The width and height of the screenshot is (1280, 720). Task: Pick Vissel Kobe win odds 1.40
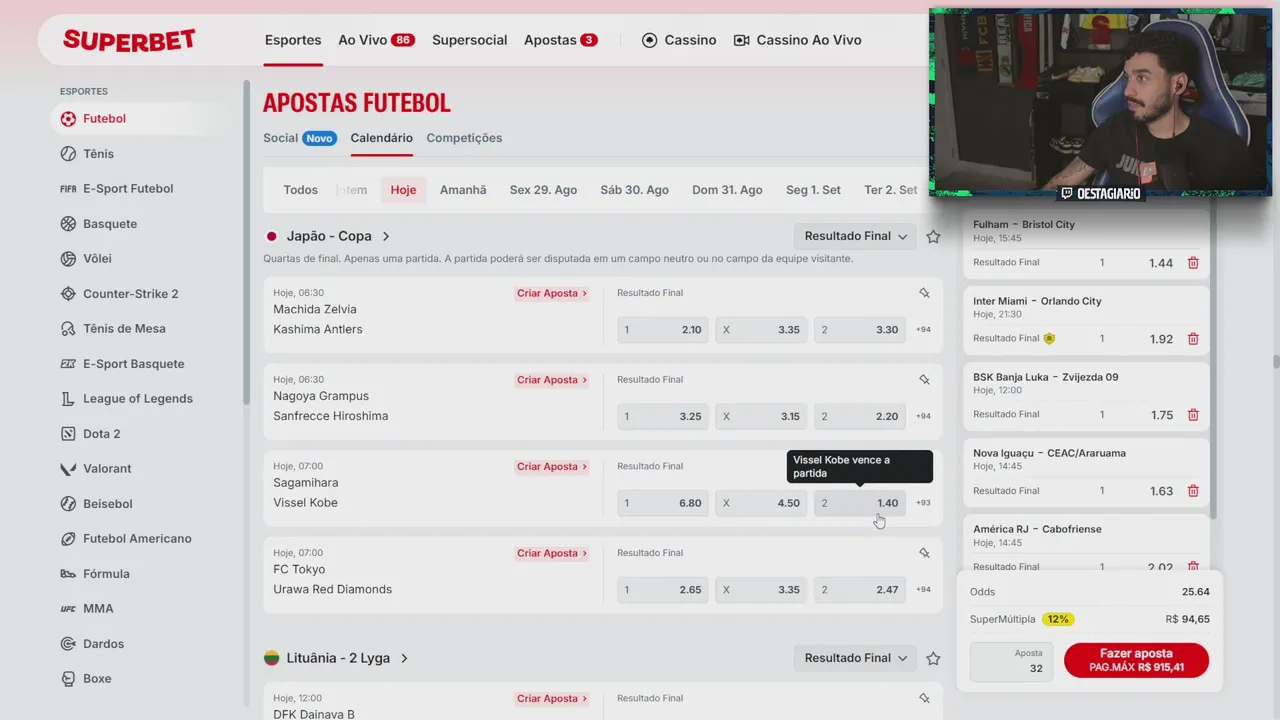[x=860, y=503]
